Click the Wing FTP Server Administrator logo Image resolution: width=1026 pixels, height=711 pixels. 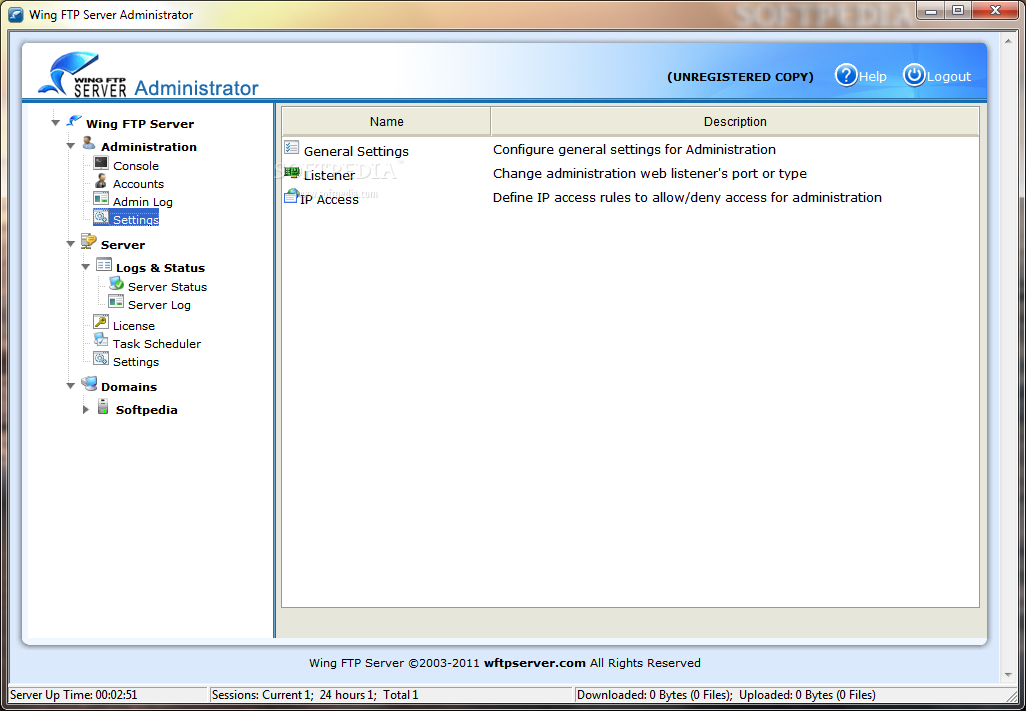coord(148,76)
